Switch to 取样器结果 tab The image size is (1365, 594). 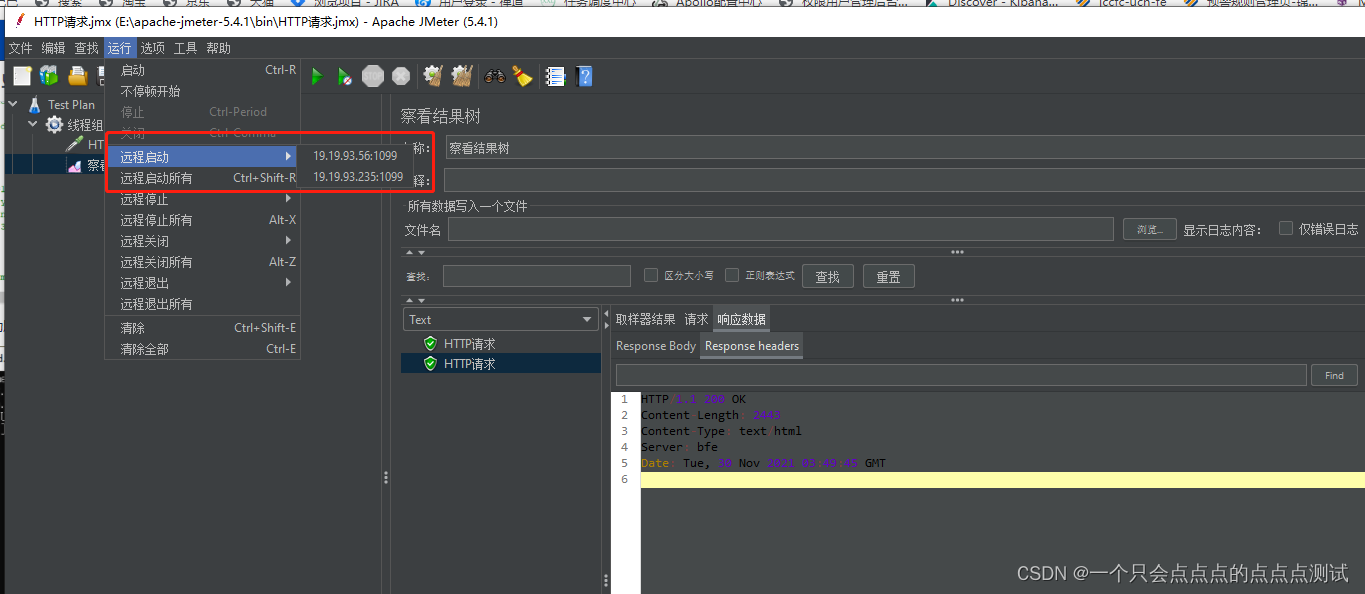645,319
